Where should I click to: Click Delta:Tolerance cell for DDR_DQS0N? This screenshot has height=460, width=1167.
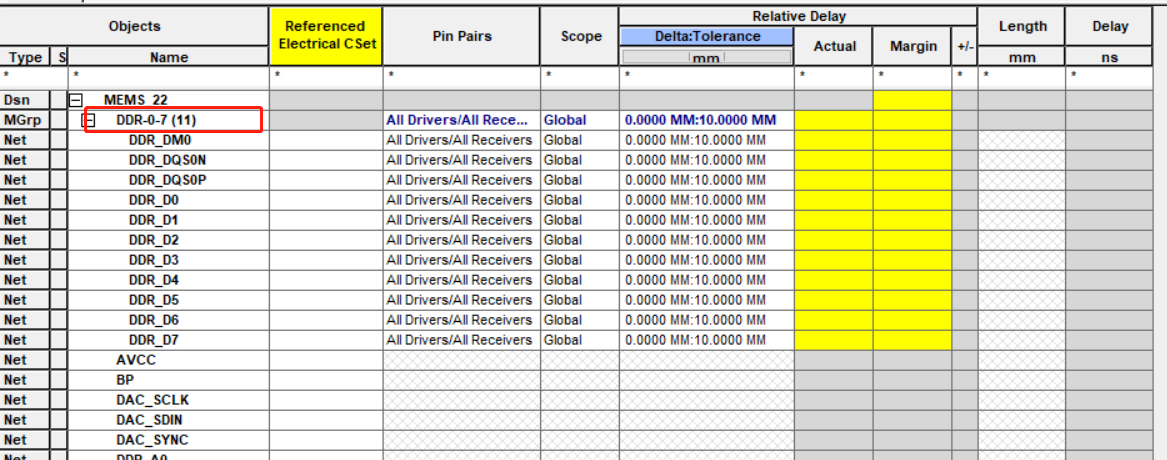tap(707, 160)
